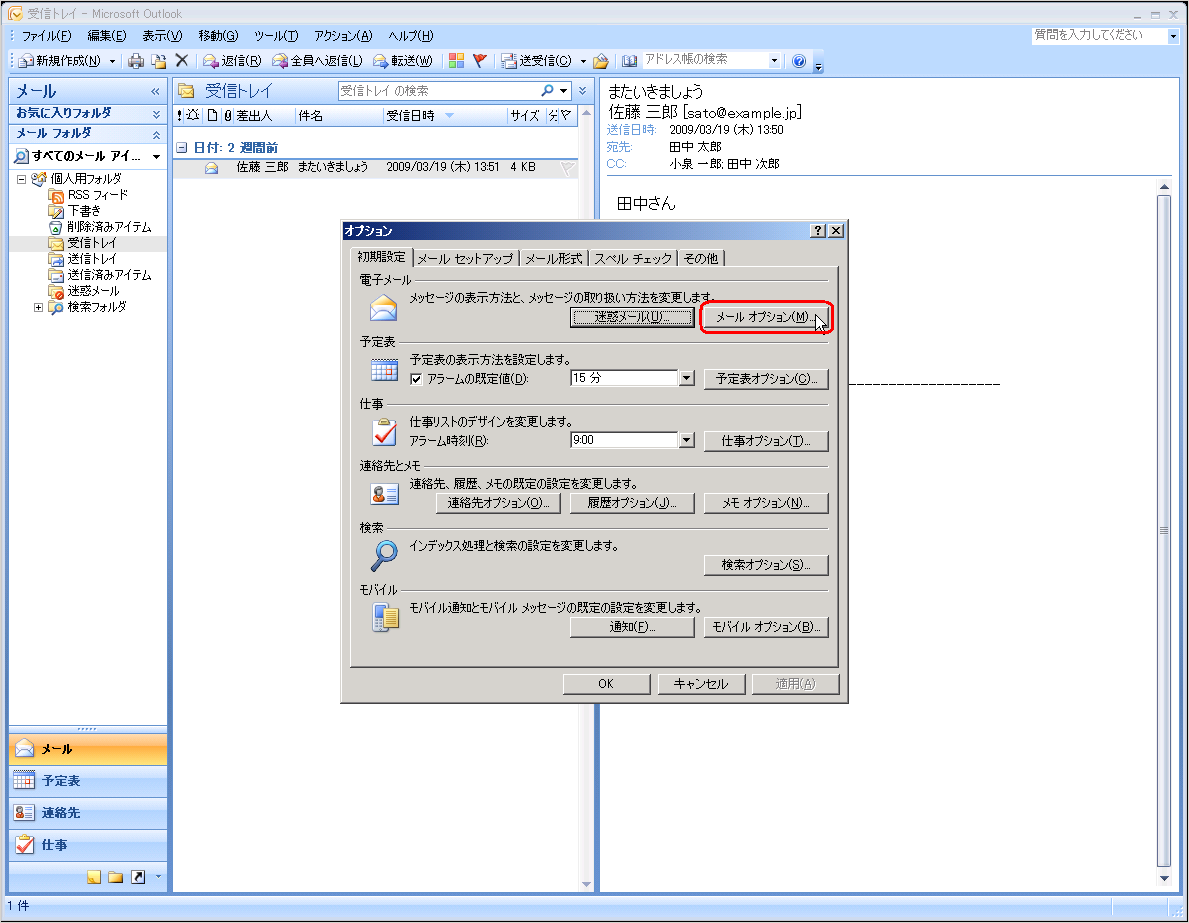Switch to その他 tab
This screenshot has width=1189, height=923.
[701, 259]
